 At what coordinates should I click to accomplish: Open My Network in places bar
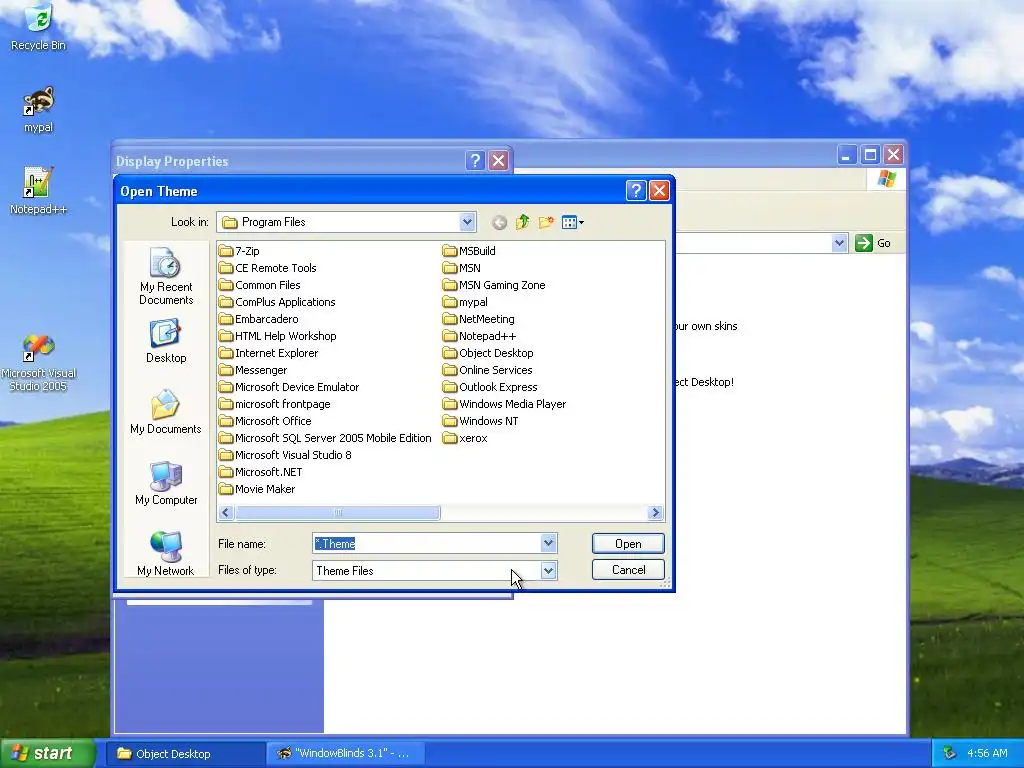(166, 554)
